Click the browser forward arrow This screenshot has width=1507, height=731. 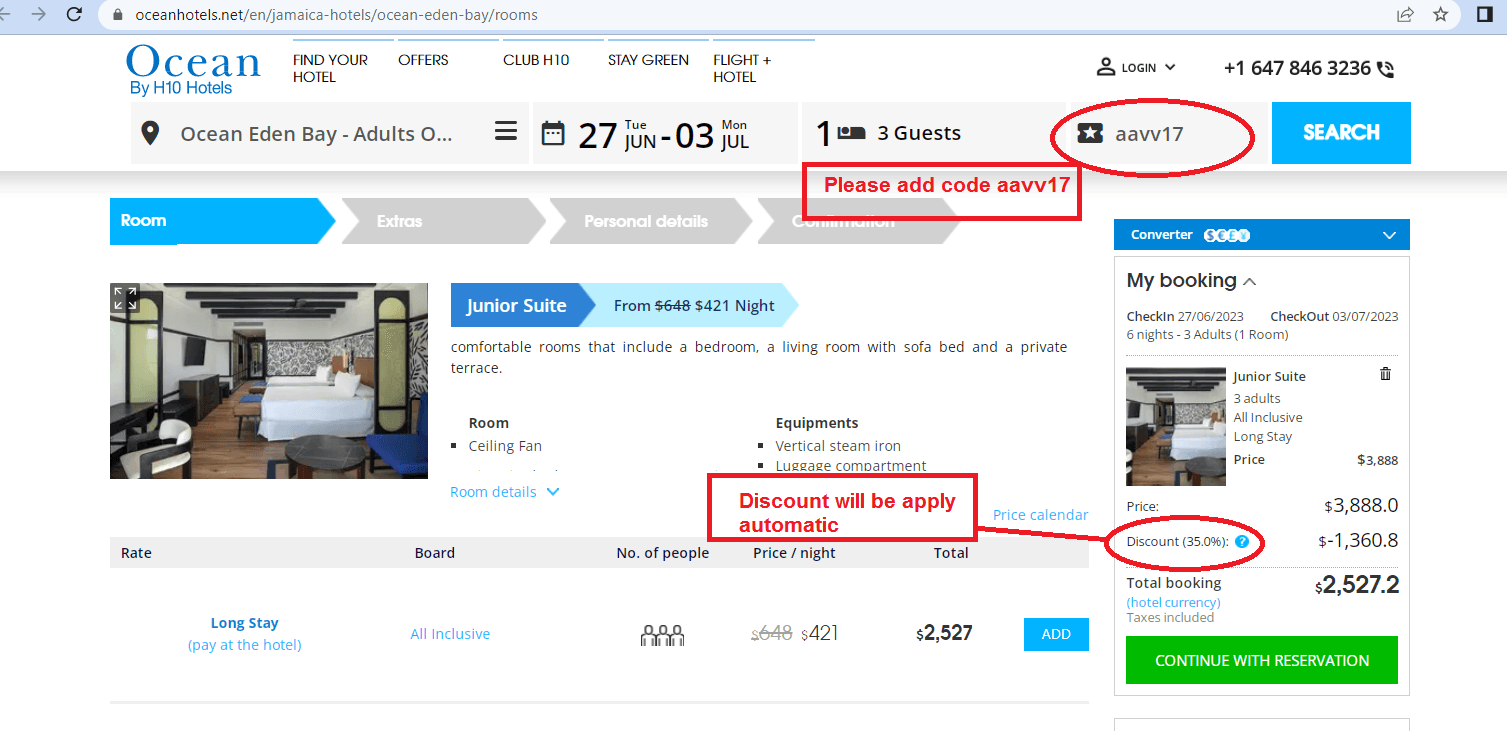click(x=38, y=14)
